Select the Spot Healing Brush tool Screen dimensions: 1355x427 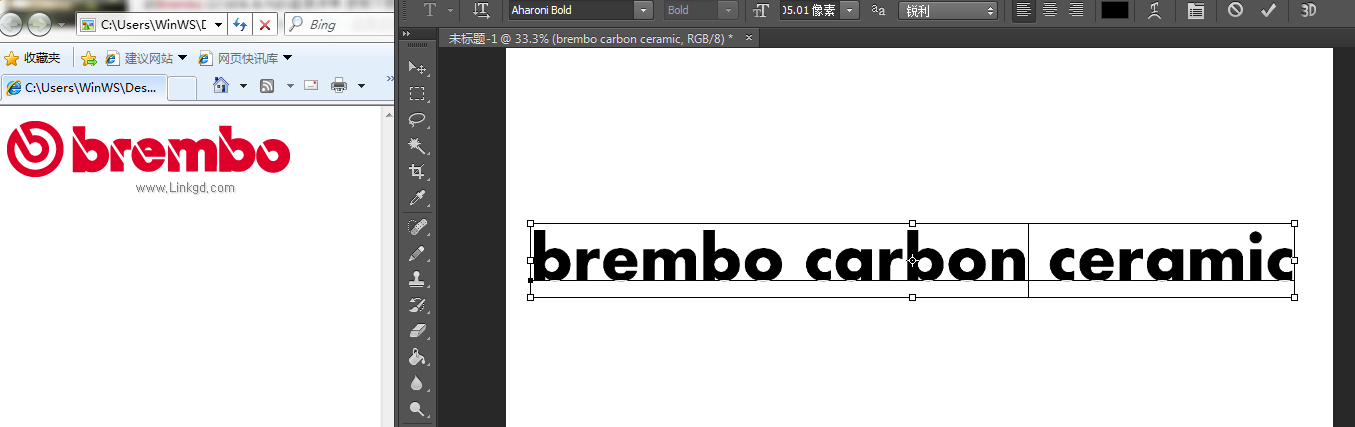coord(417,227)
